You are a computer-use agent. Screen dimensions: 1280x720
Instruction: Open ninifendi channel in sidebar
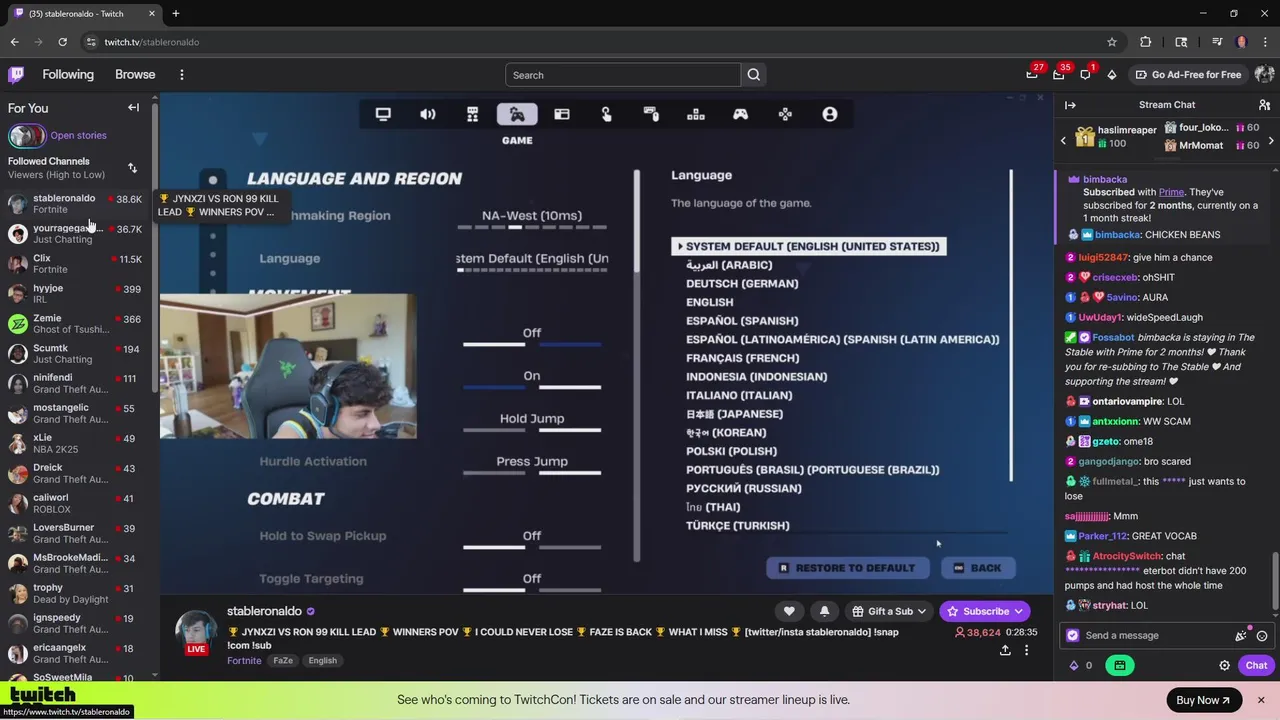(x=76, y=384)
